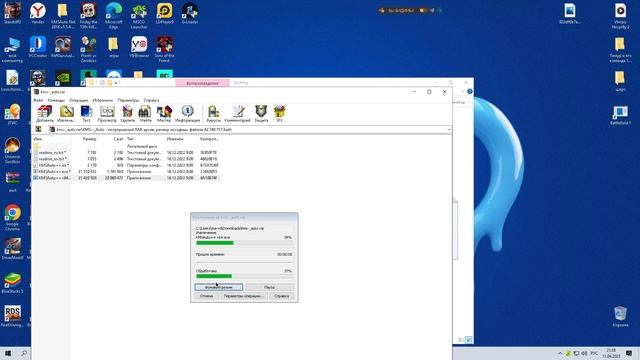This screenshot has height=360, width=640.
Task: Open the notification center icon in taskbar
Action: pos(629,353)
